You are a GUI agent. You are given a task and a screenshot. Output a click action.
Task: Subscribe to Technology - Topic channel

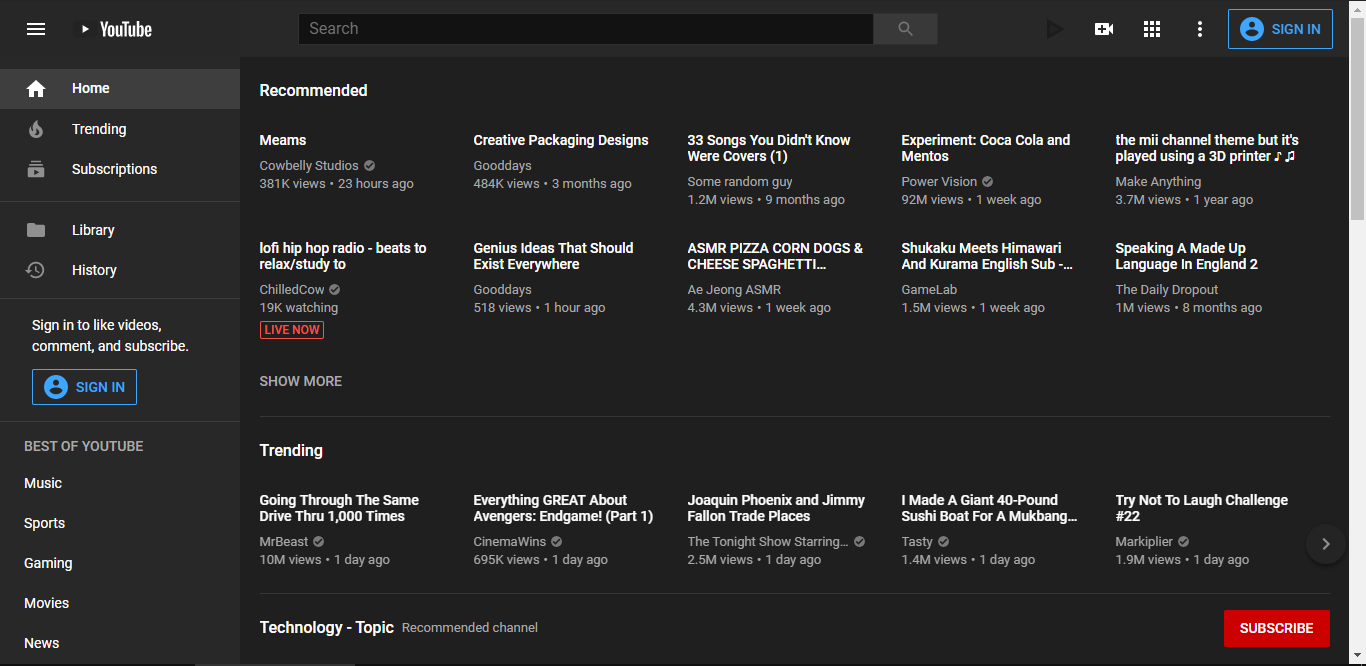(x=1276, y=628)
